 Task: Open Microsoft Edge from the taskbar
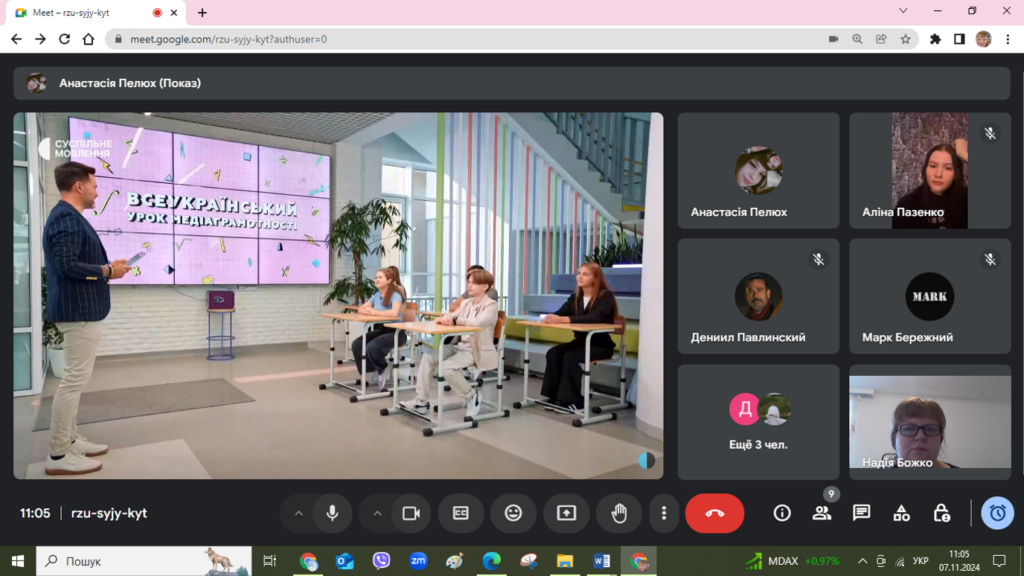coord(491,561)
